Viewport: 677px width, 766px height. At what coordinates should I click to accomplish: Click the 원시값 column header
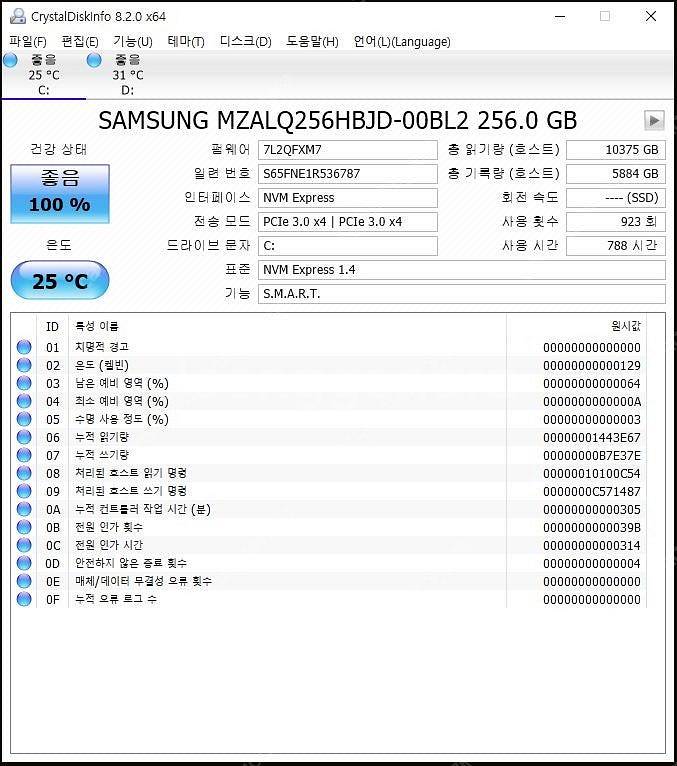(626, 326)
